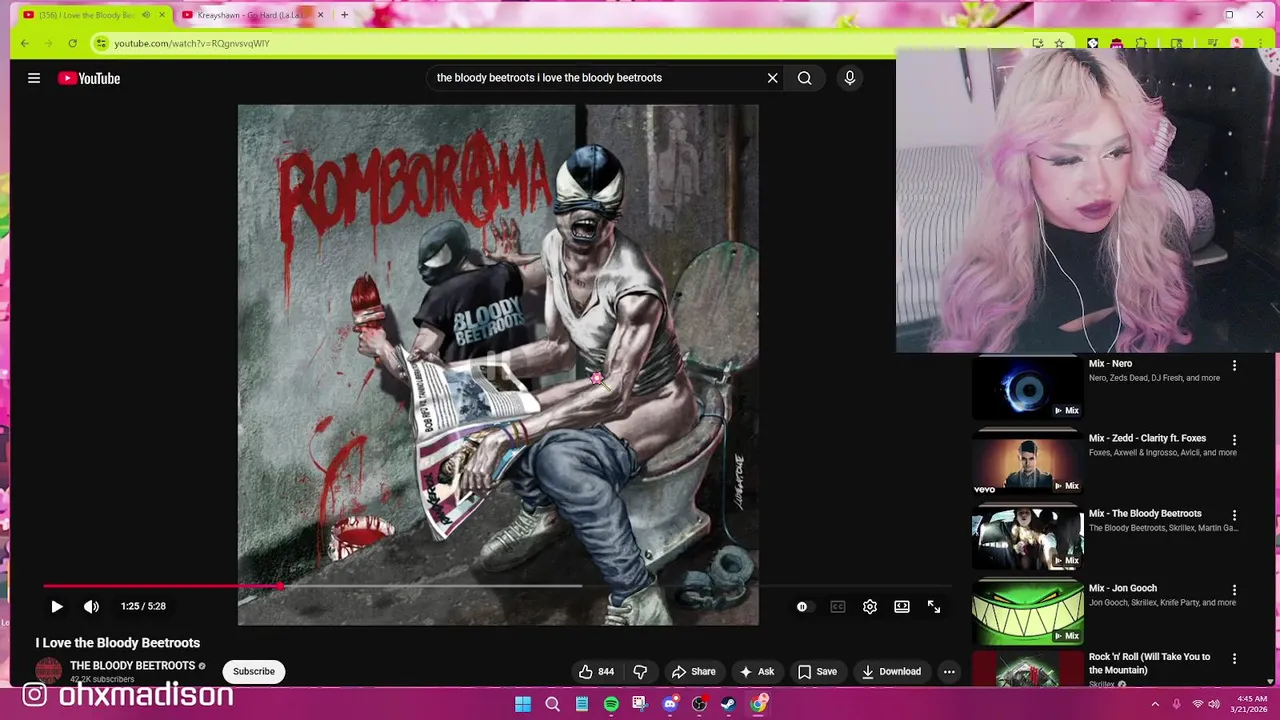
Task: Open the YouTube guide hamburger menu
Action: (34, 78)
